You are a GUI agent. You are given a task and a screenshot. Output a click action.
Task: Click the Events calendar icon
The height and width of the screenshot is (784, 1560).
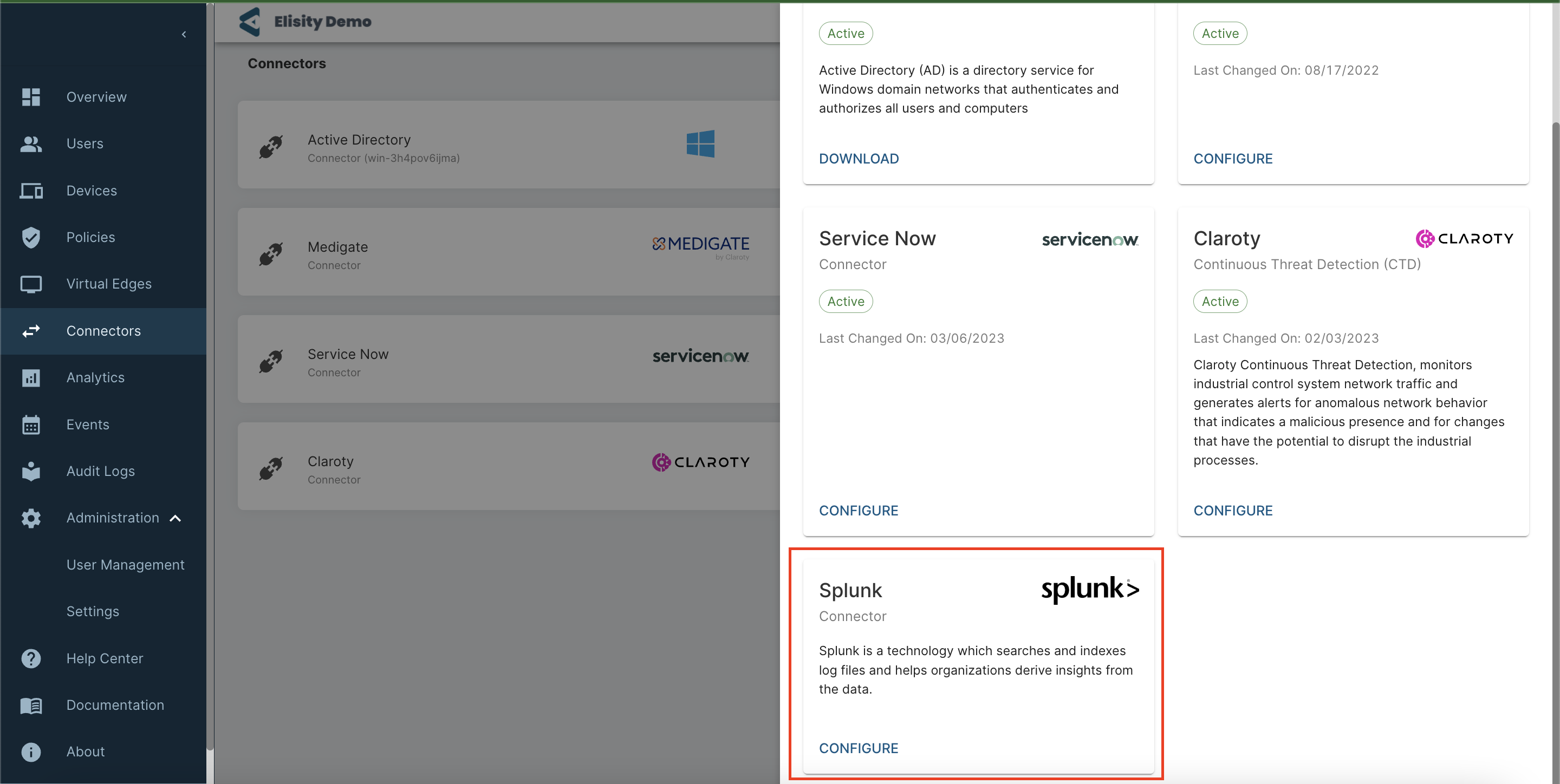[x=31, y=424]
